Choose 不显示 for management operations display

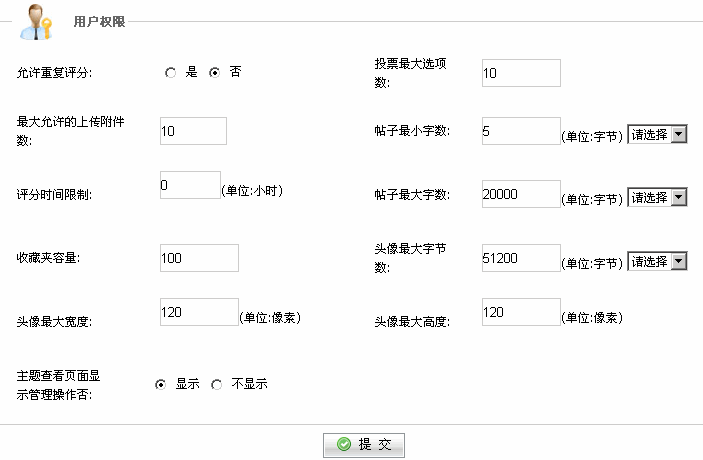pyautogui.click(x=217, y=384)
